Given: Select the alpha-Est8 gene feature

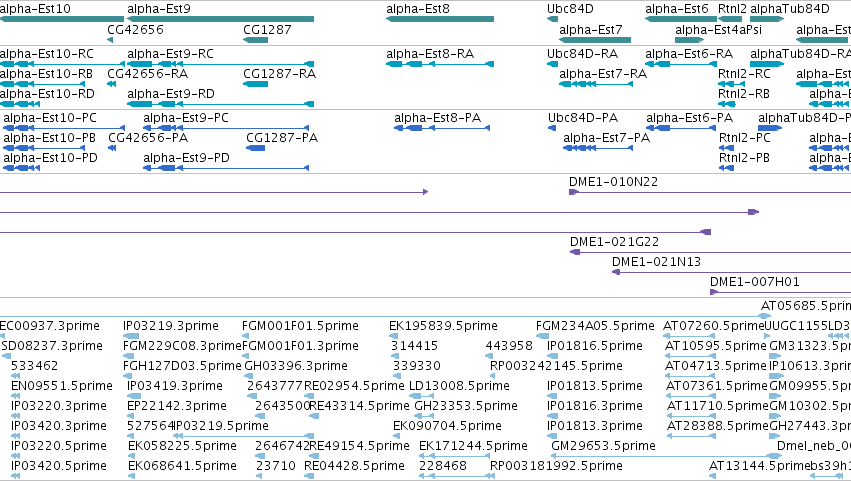Looking at the screenshot, I should (440, 19).
